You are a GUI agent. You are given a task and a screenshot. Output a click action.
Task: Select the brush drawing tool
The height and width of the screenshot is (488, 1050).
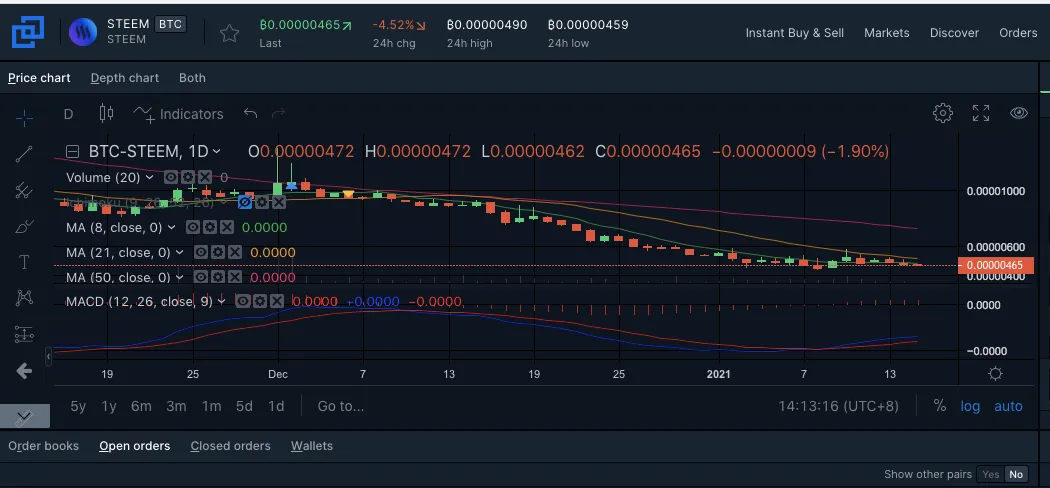(24, 226)
